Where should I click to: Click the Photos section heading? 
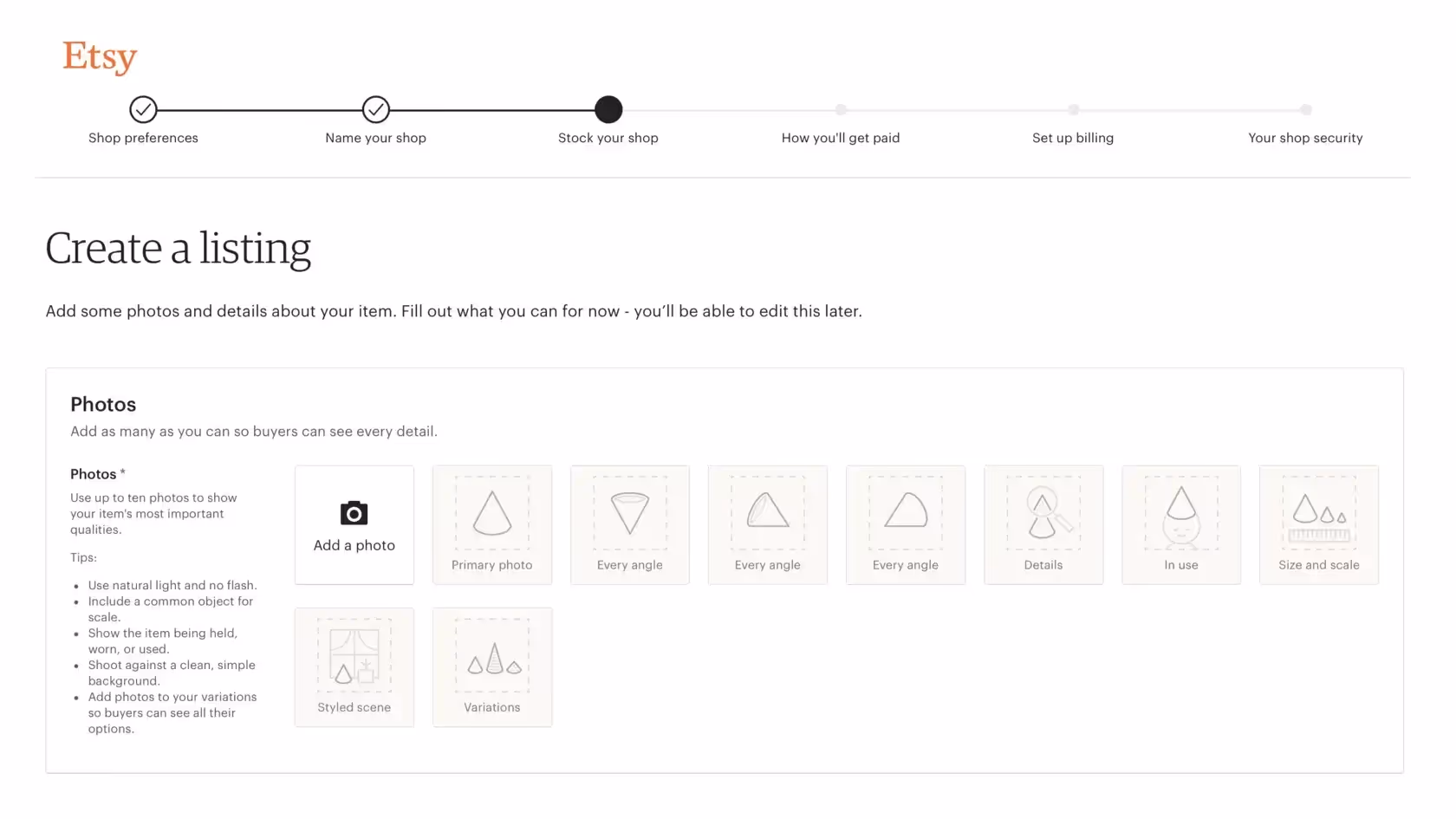click(x=102, y=404)
